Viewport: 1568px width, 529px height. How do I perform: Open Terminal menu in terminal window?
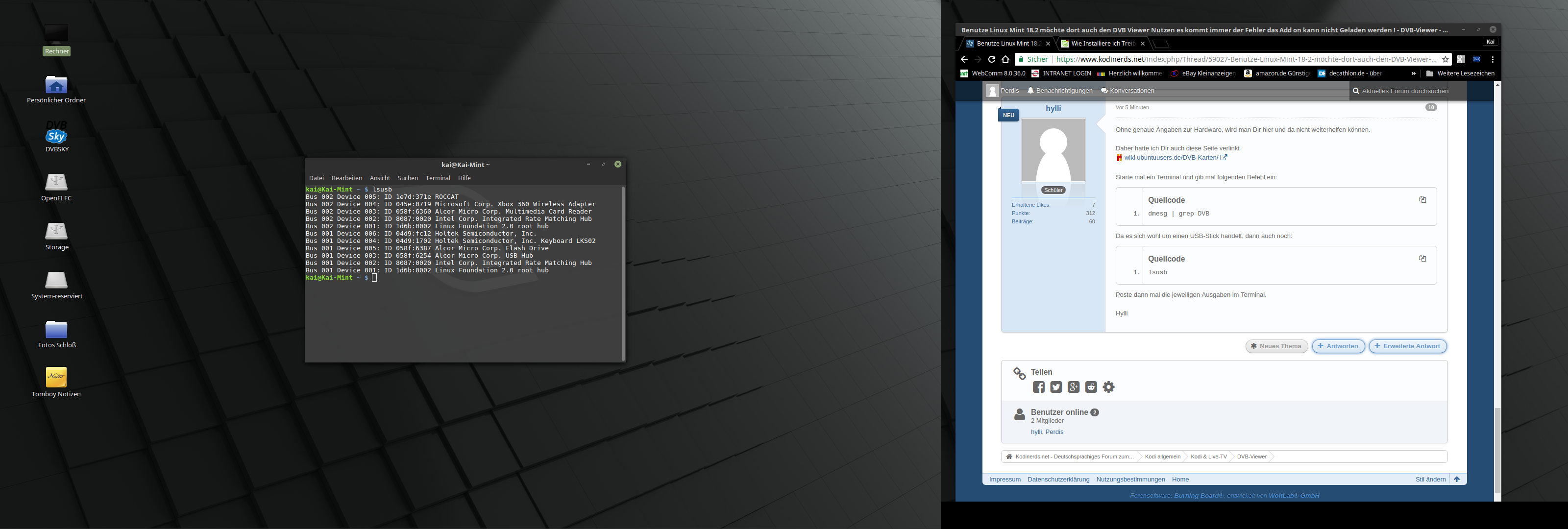[x=438, y=178]
